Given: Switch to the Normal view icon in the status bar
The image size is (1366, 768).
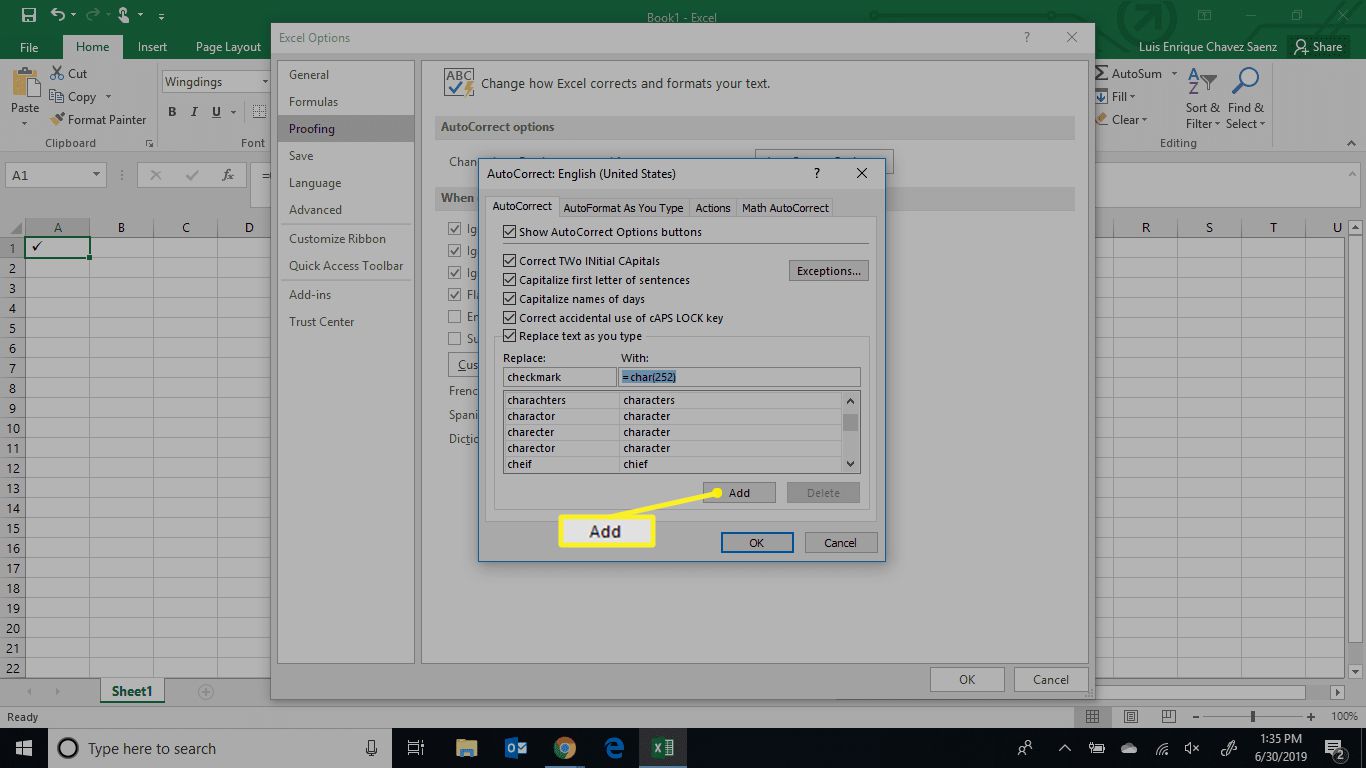Looking at the screenshot, I should tap(1093, 717).
